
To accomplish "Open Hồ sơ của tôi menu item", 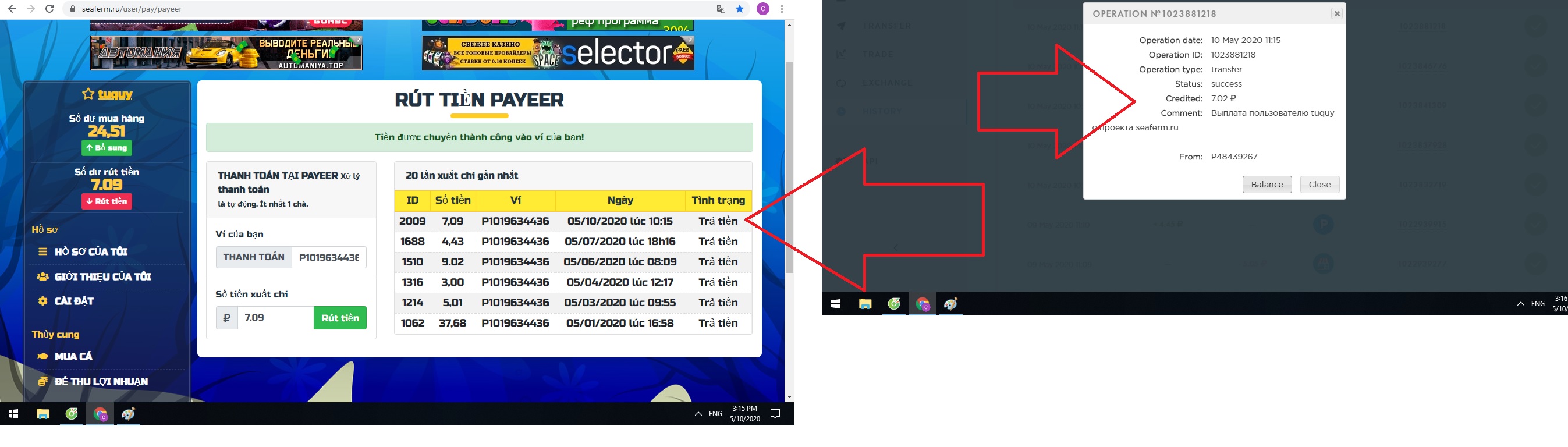I will [91, 251].
